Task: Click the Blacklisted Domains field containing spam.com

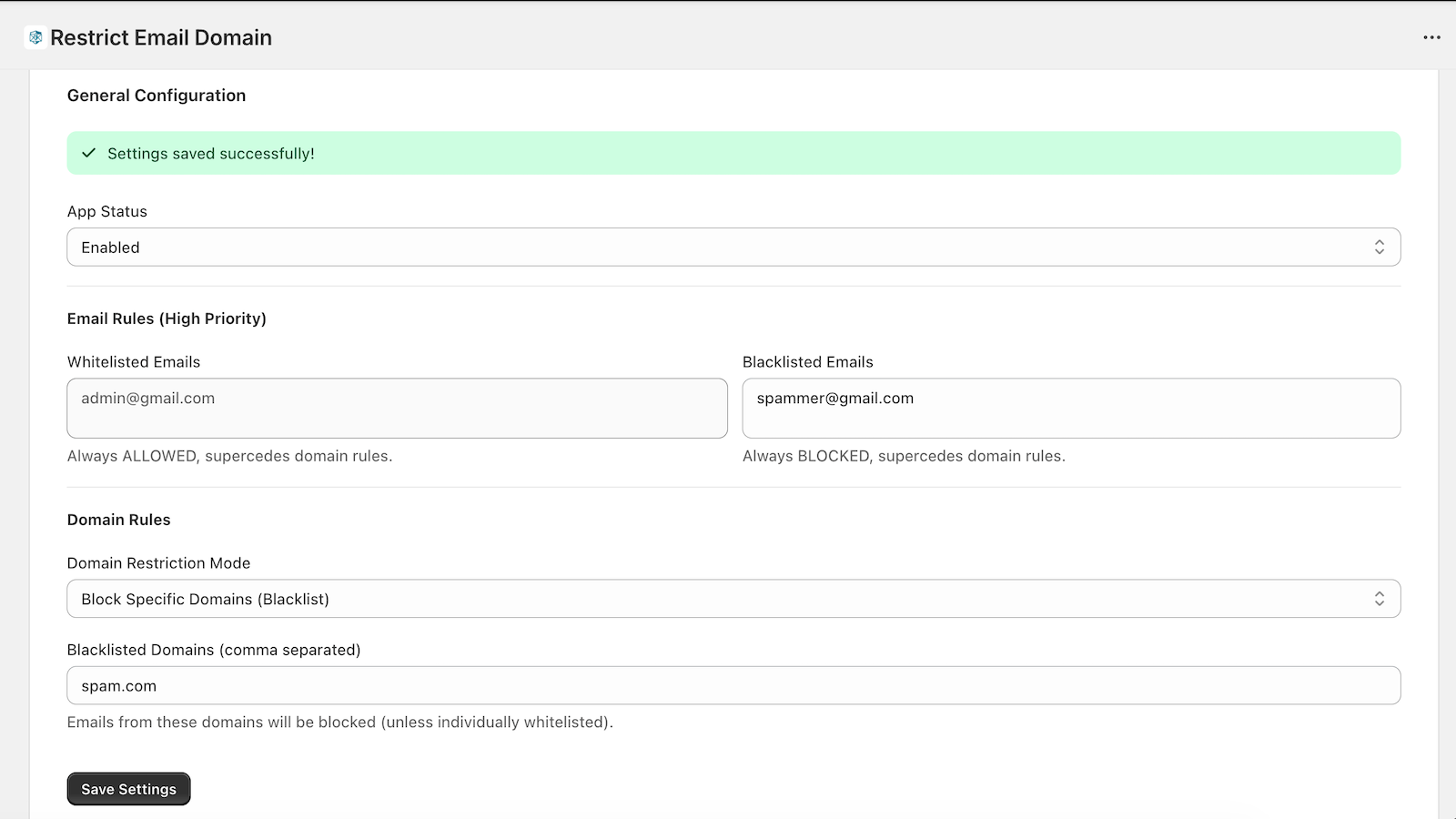Action: point(733,686)
